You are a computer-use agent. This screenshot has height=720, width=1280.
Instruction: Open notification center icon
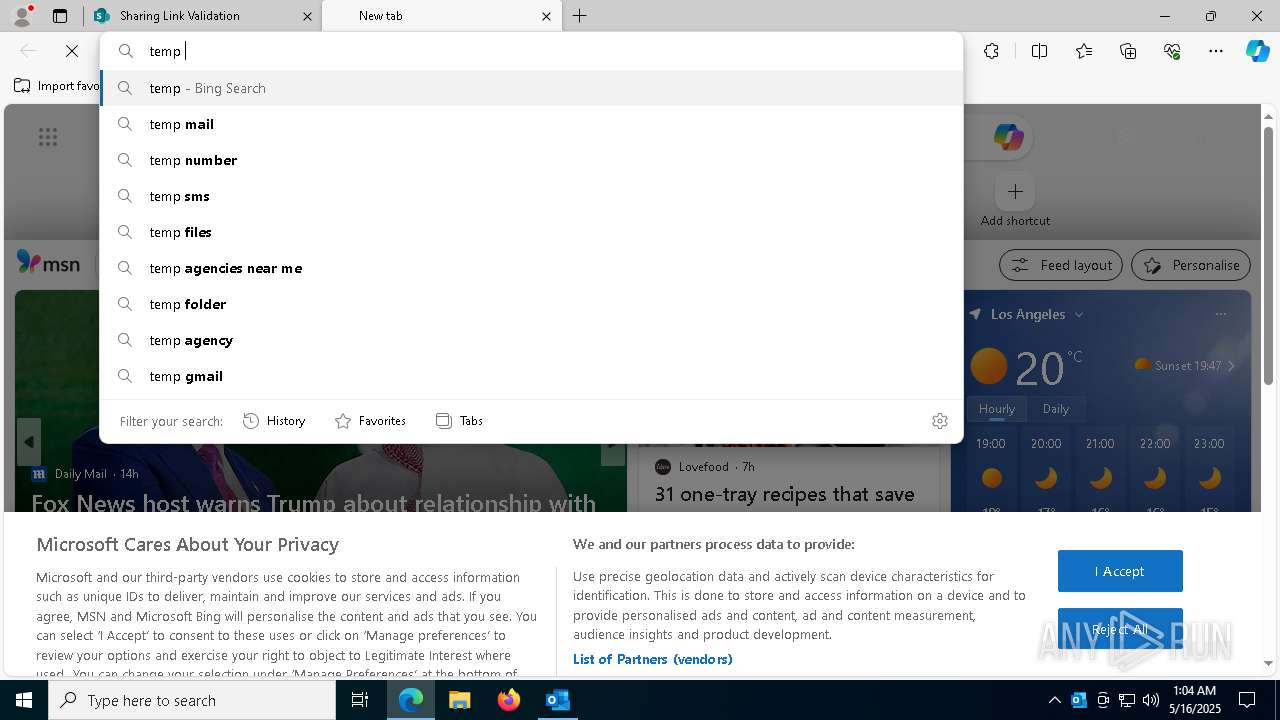click(x=1247, y=700)
